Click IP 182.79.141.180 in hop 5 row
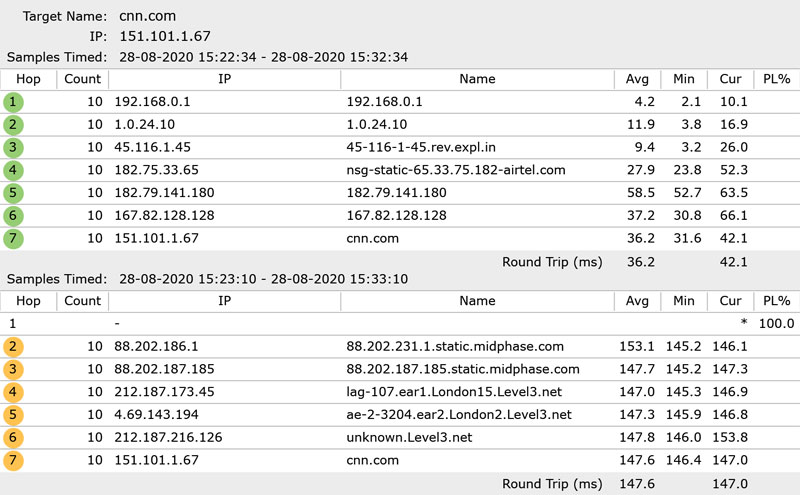This screenshot has height=495, width=800. click(164, 193)
